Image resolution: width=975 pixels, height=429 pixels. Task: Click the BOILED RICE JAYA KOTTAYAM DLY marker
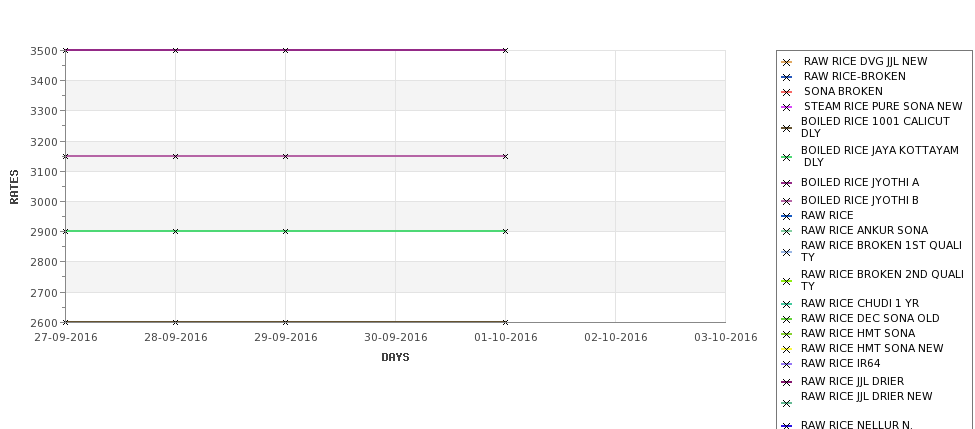[x=787, y=157]
